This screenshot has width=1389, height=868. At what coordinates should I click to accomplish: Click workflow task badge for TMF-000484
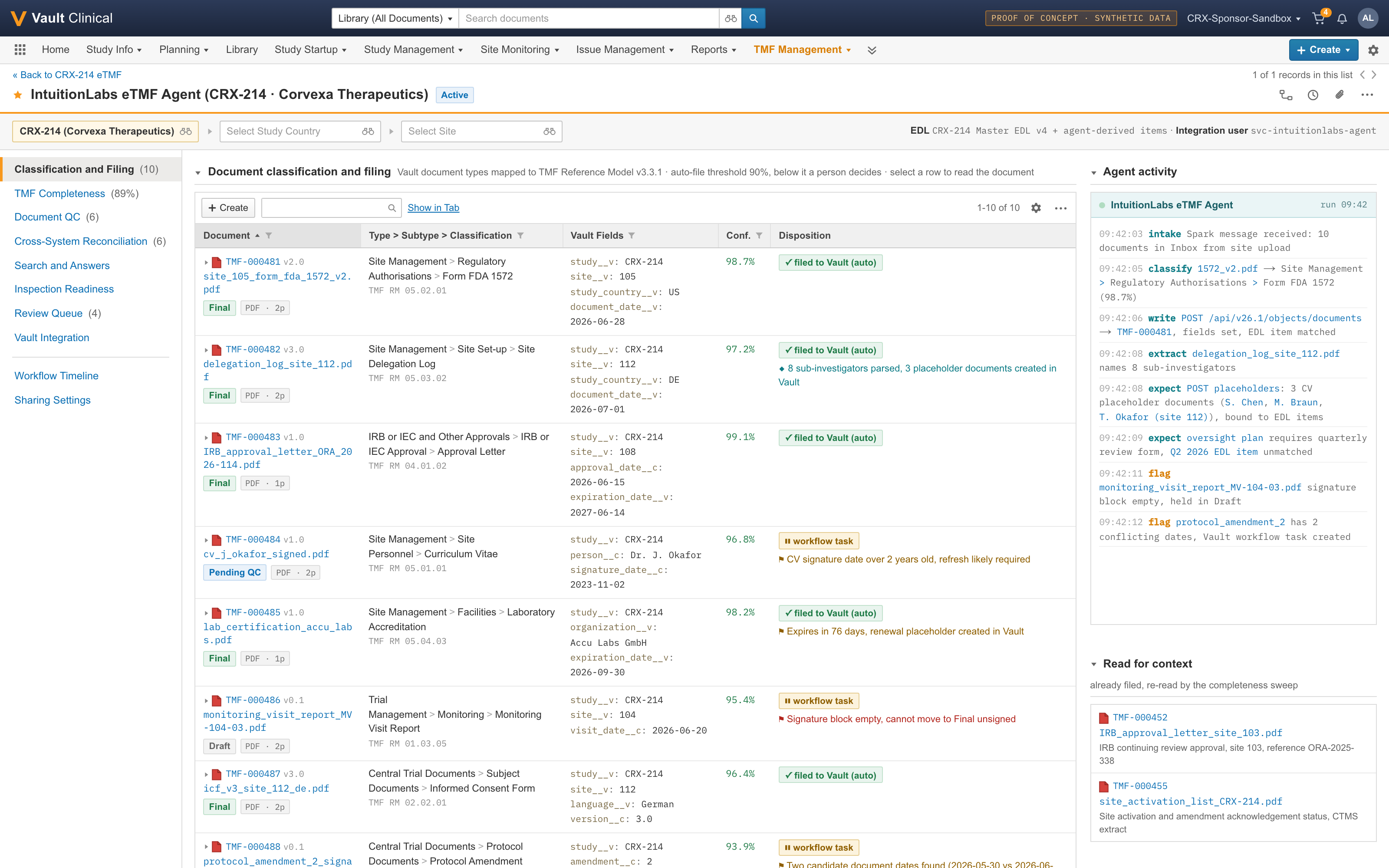(819, 541)
